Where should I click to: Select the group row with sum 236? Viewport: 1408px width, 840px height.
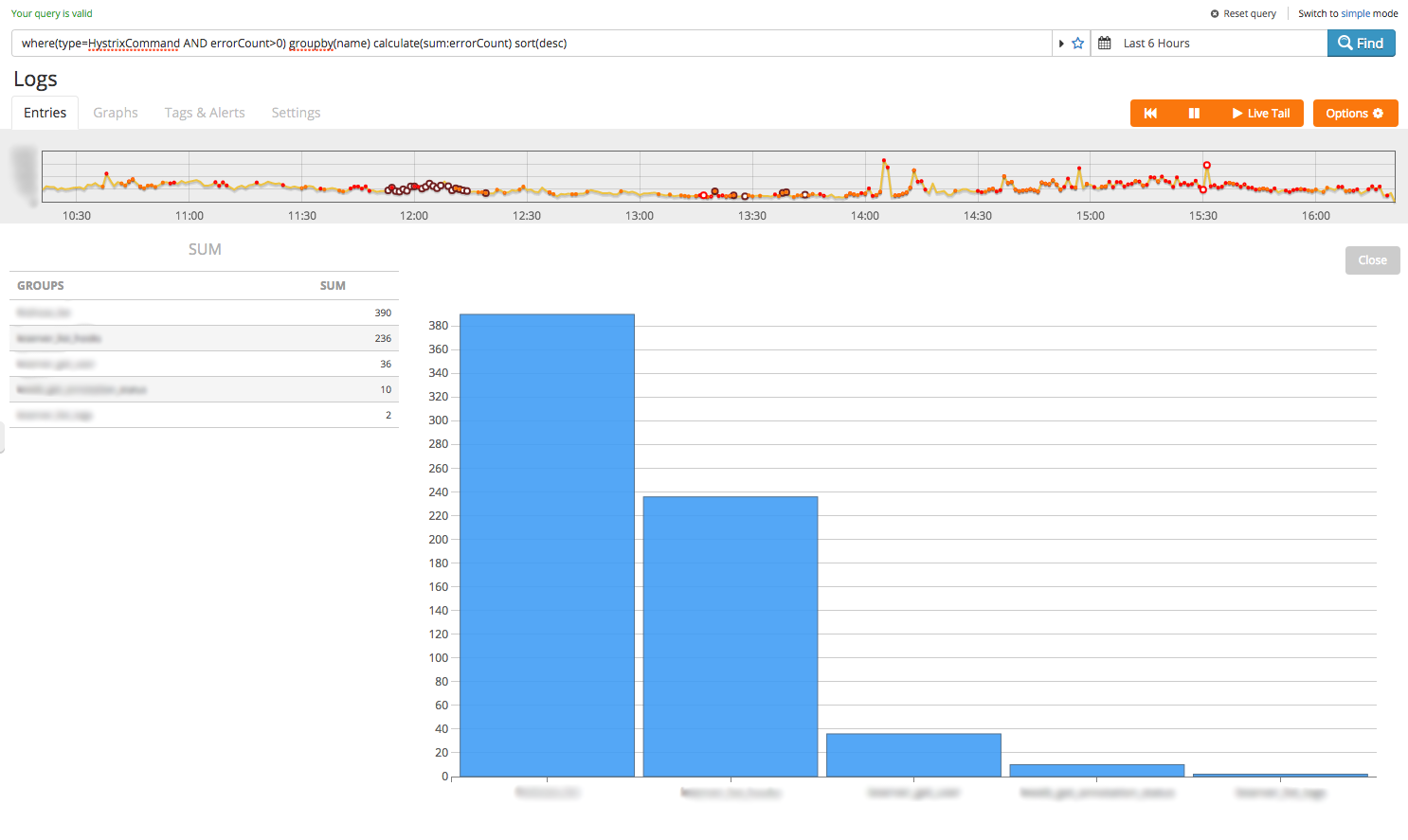204,338
